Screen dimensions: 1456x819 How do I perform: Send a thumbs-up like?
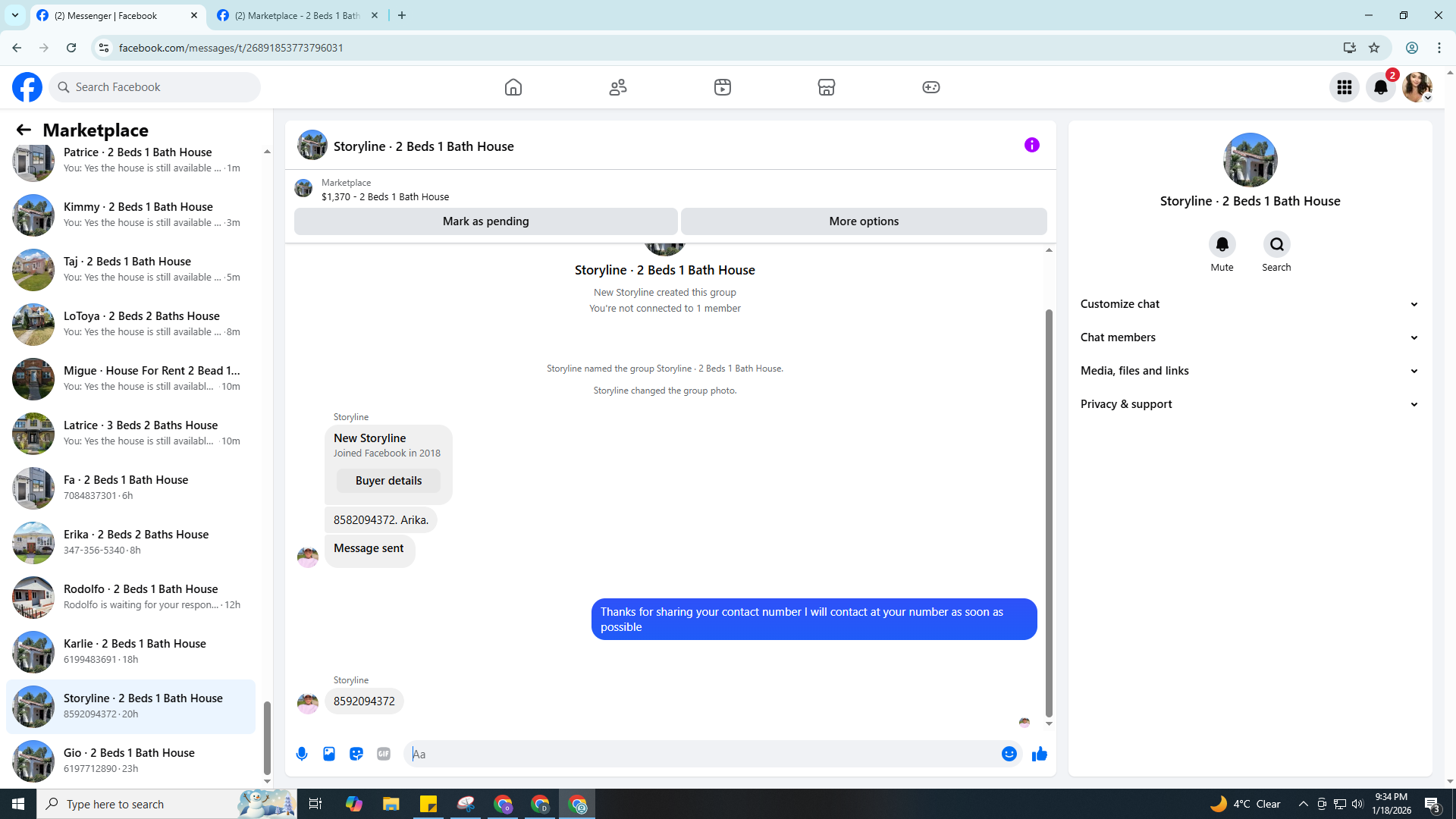pos(1040,754)
